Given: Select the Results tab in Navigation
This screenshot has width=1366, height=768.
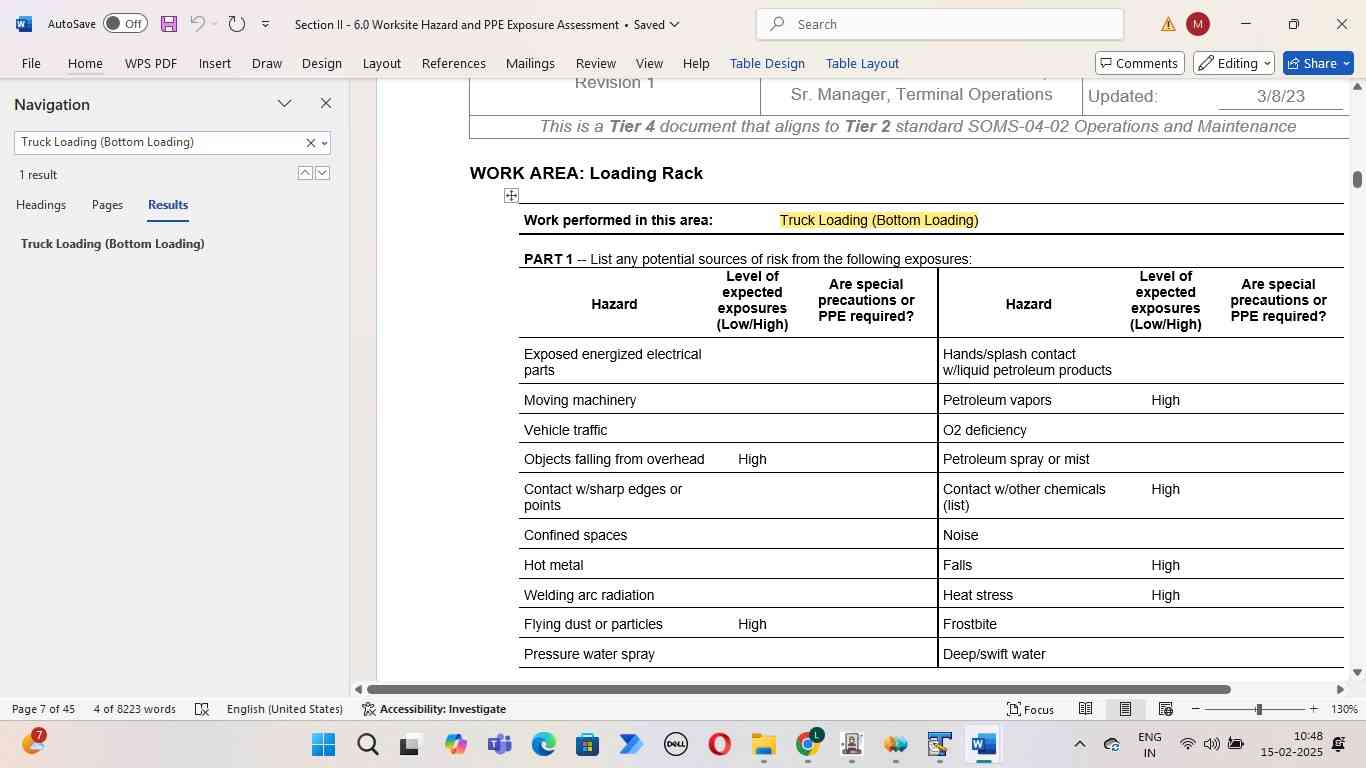Looking at the screenshot, I should (x=168, y=205).
